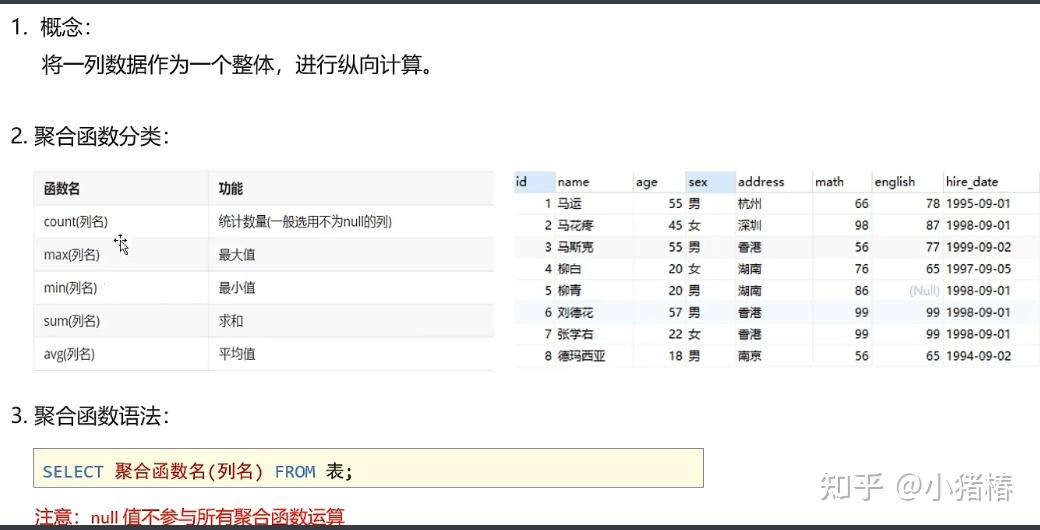The image size is (1040, 530).
Task: Click the math score '66'
Action: [862, 204]
